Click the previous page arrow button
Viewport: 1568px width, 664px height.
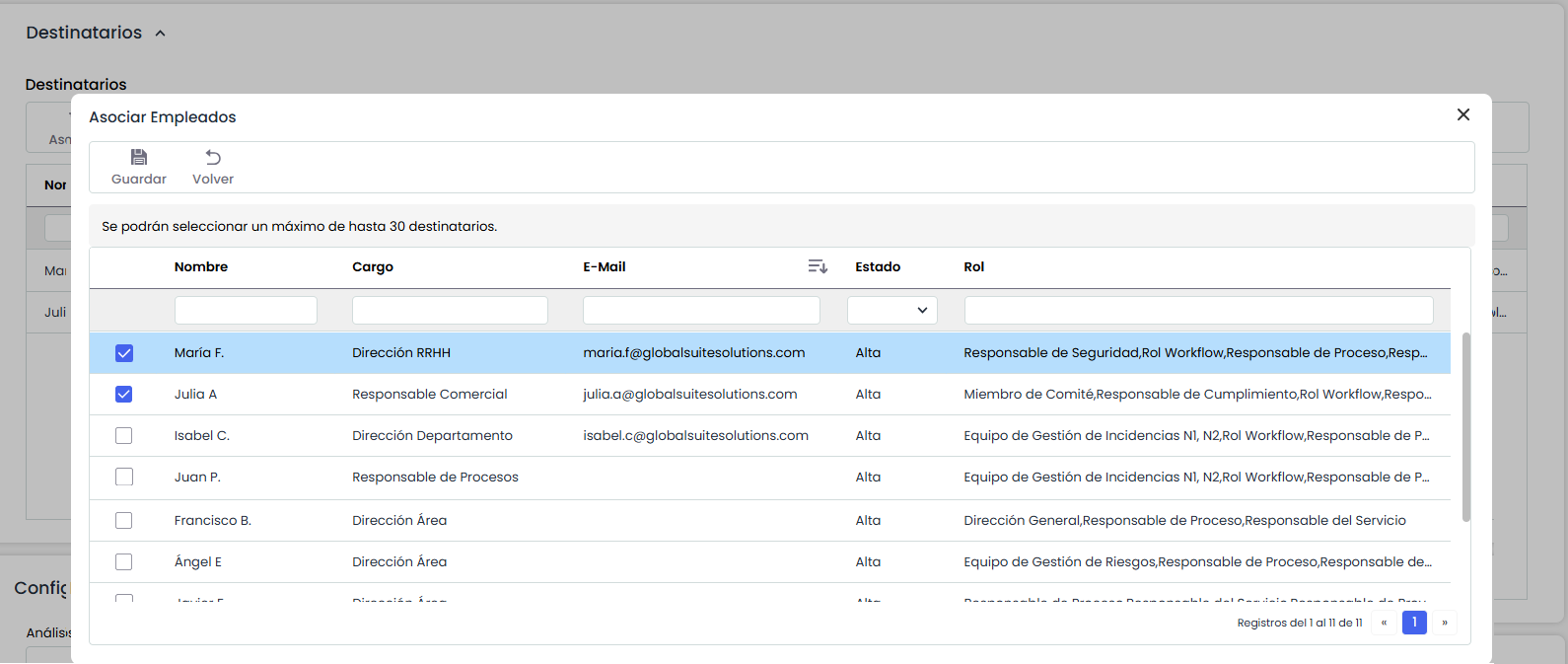point(1384,623)
